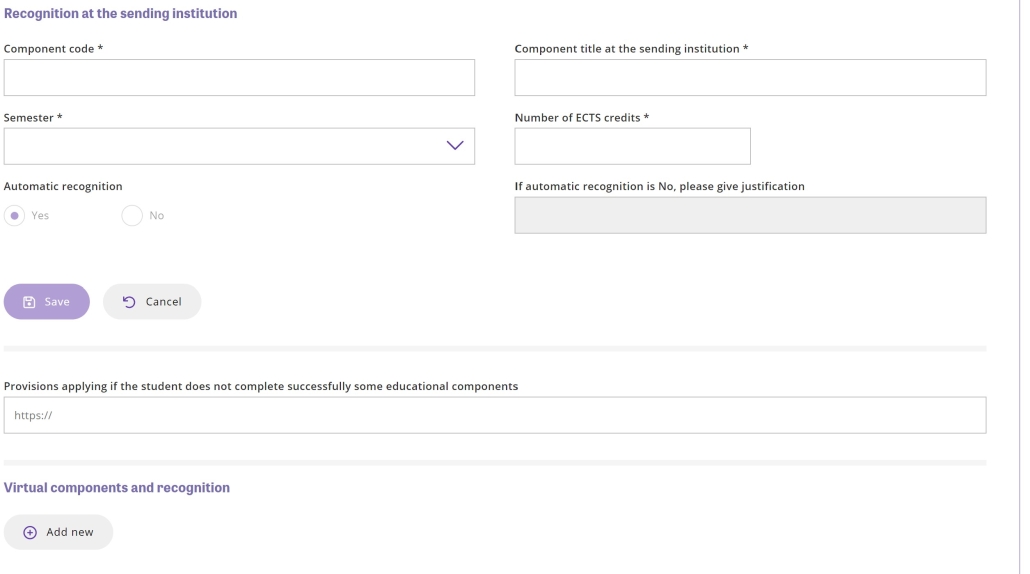Open the Semester combo box
Image resolution: width=1030 pixels, height=574 pixels.
[239, 146]
